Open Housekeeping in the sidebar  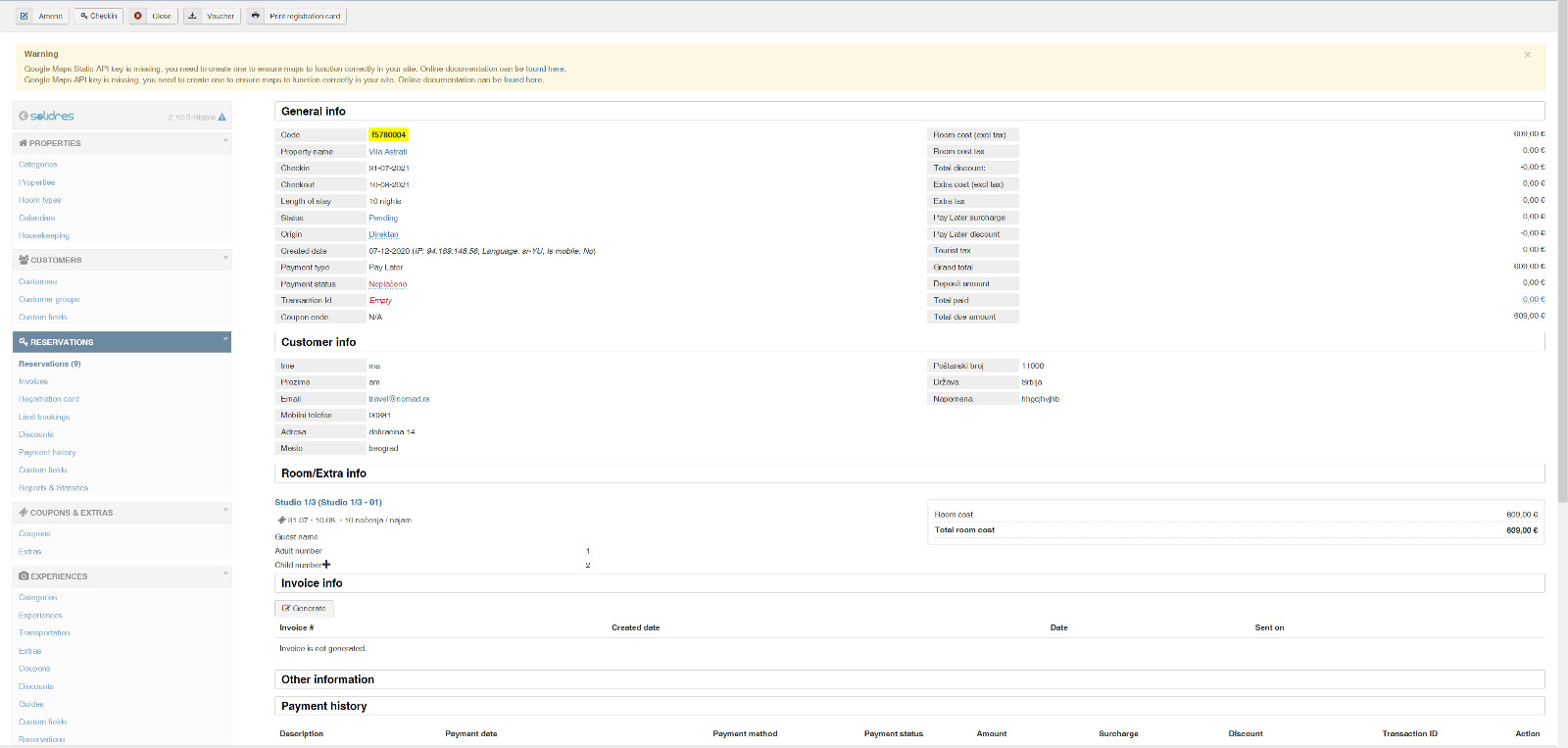pos(44,235)
